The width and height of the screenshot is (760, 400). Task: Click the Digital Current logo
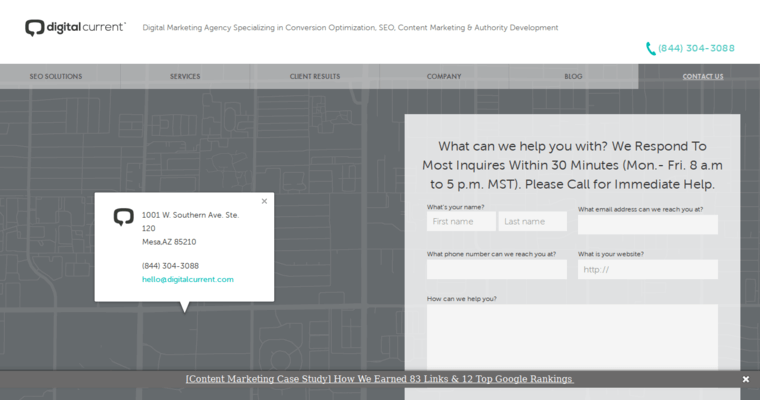tap(76, 28)
